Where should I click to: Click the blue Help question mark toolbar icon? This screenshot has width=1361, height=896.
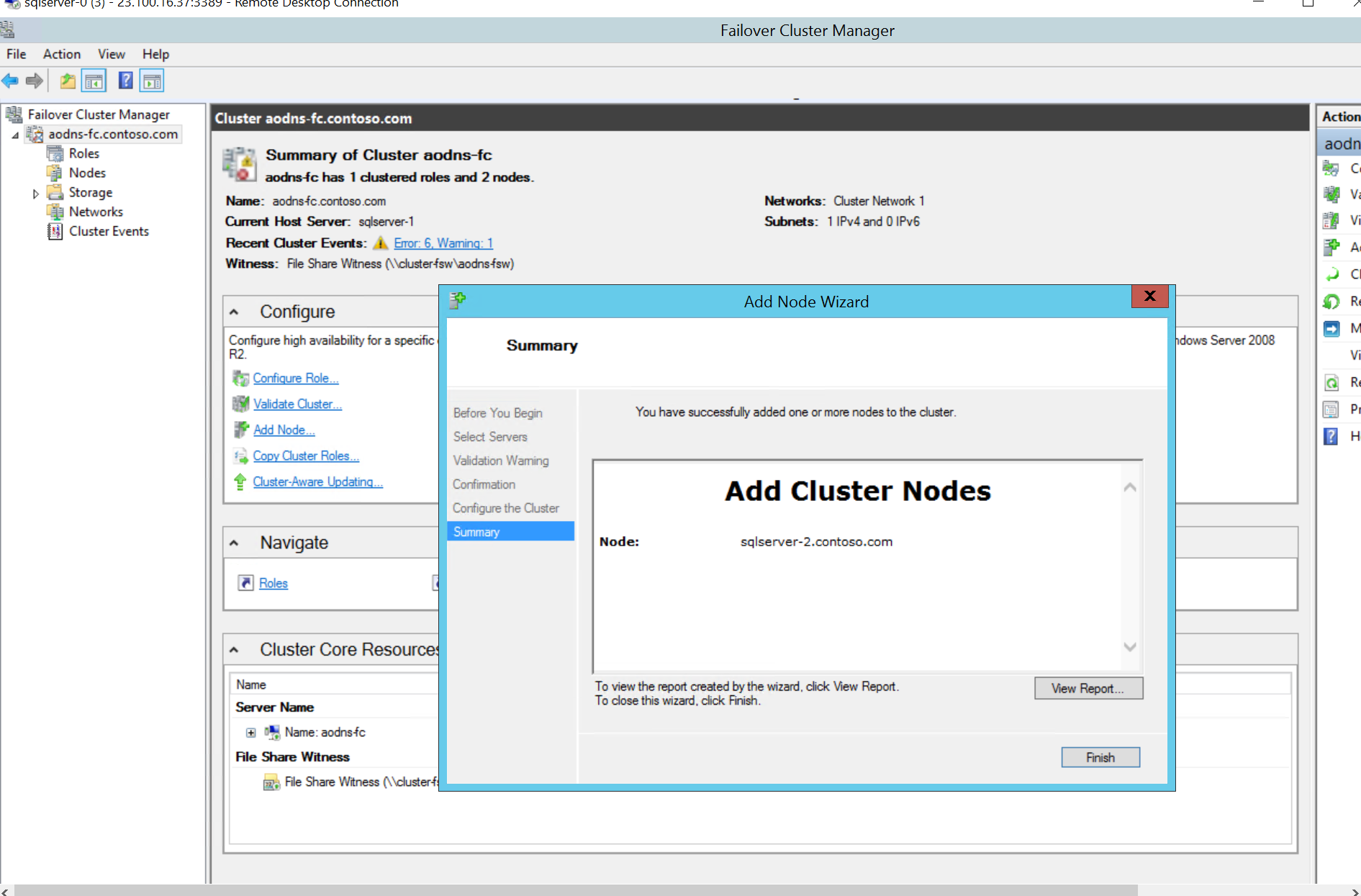(x=125, y=81)
